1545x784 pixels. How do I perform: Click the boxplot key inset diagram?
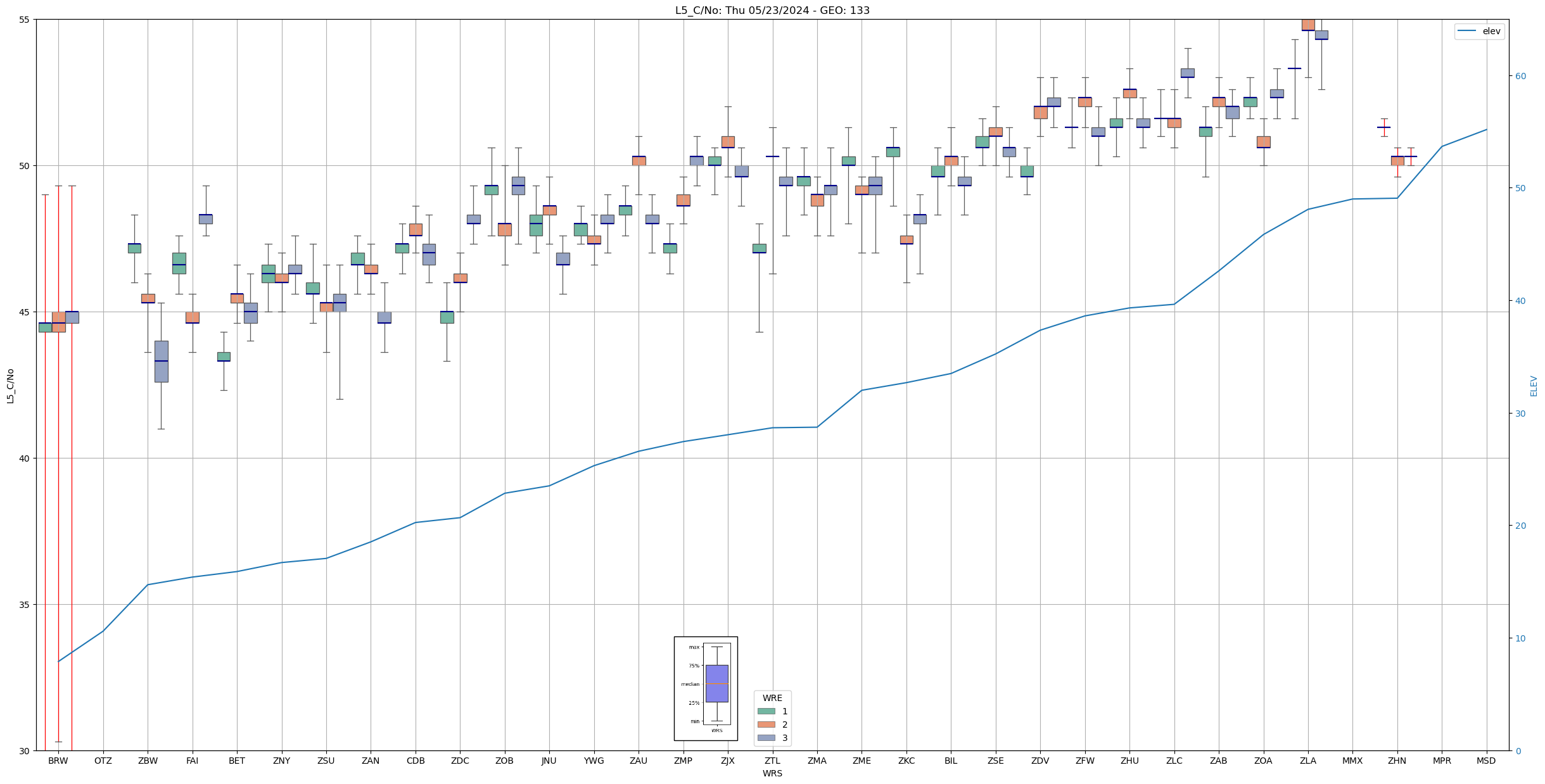pyautogui.click(x=706, y=688)
